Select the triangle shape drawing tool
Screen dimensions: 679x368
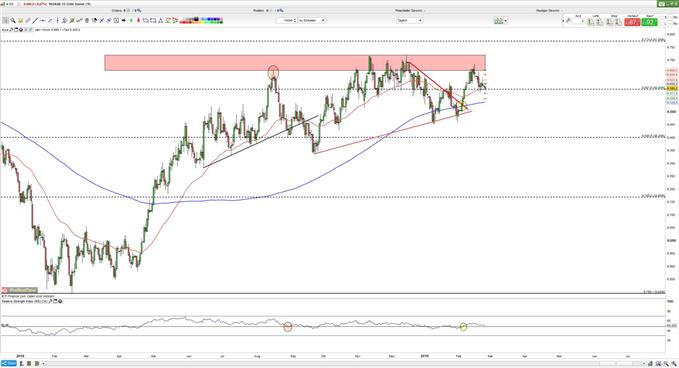161,20
